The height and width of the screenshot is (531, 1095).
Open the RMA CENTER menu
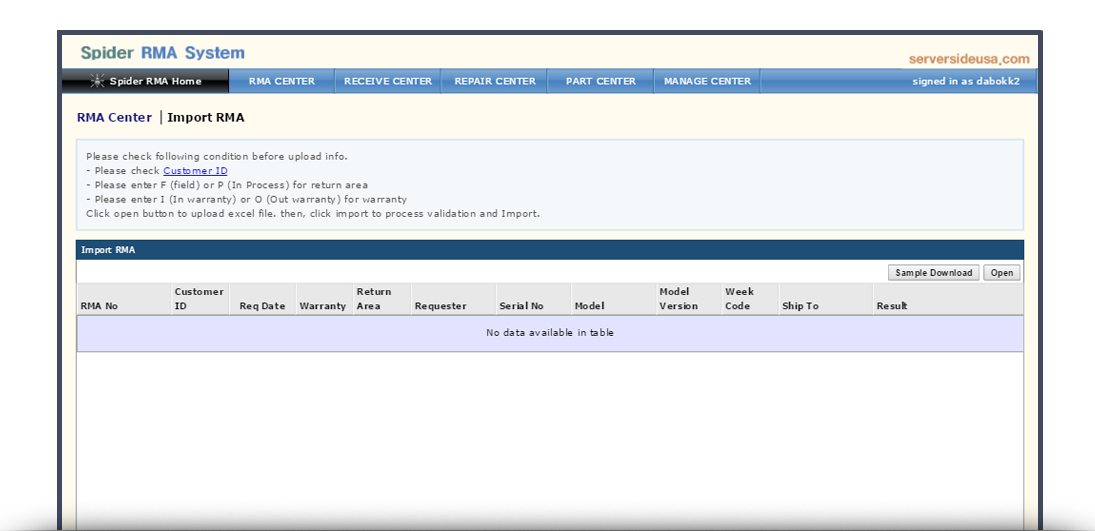tap(281, 81)
